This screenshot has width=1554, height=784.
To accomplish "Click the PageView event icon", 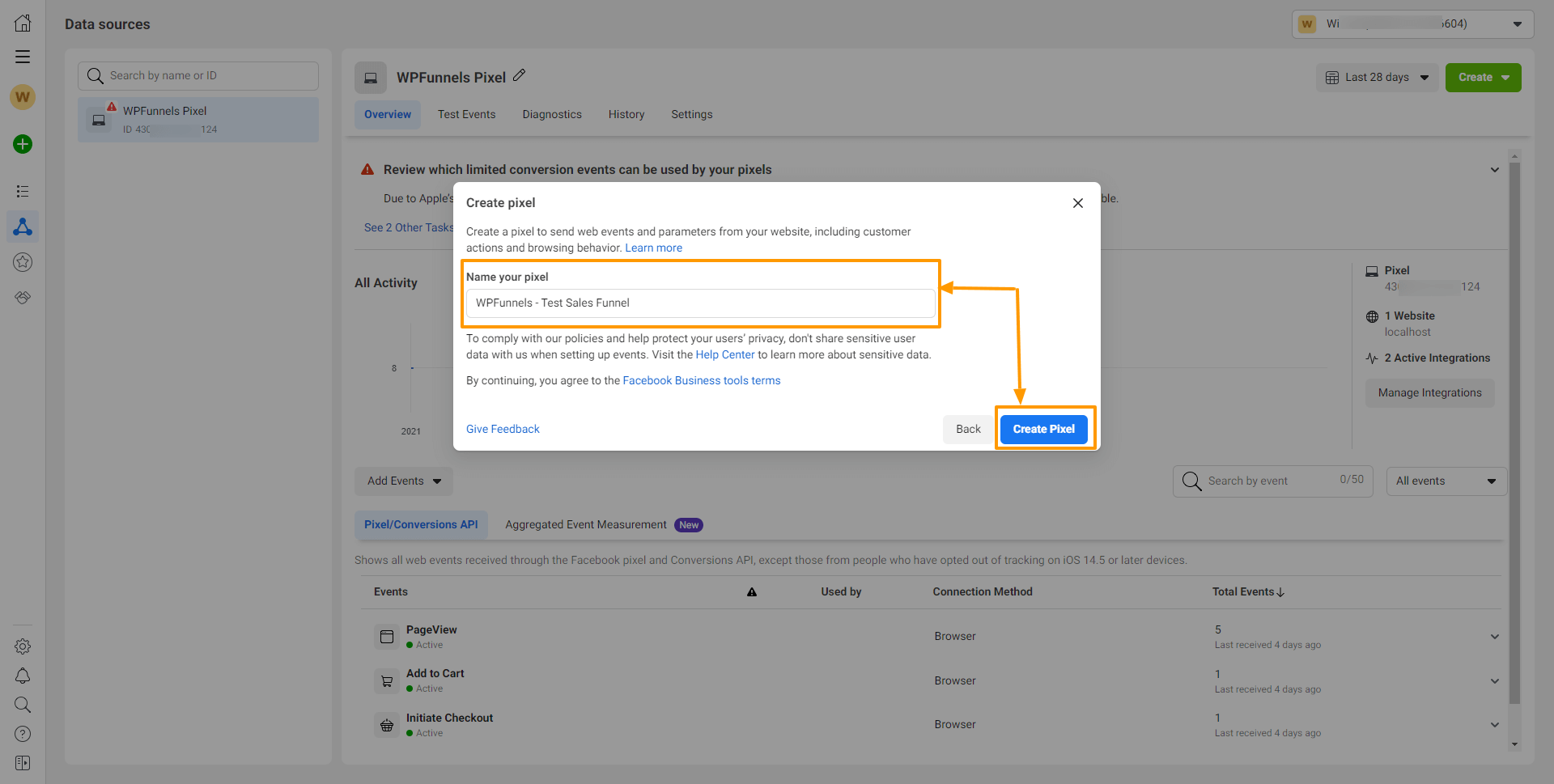I will click(x=387, y=637).
